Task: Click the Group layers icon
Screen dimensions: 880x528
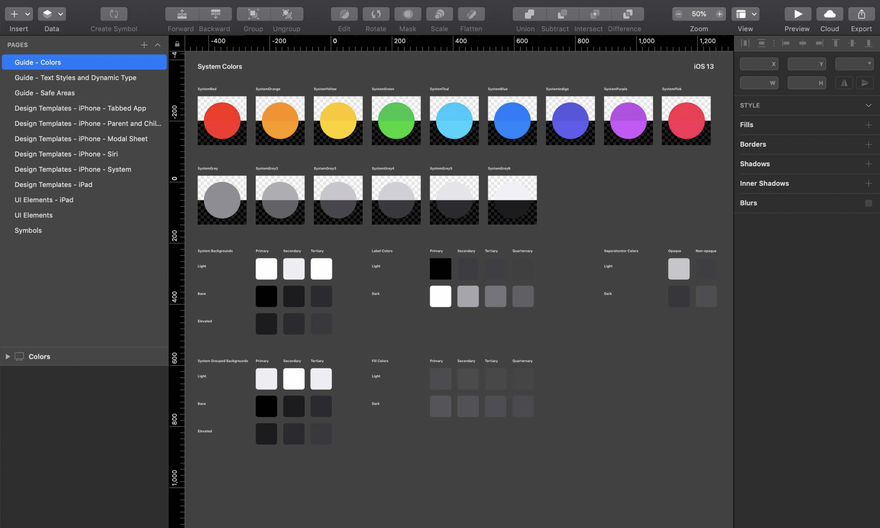Action: click(x=253, y=14)
